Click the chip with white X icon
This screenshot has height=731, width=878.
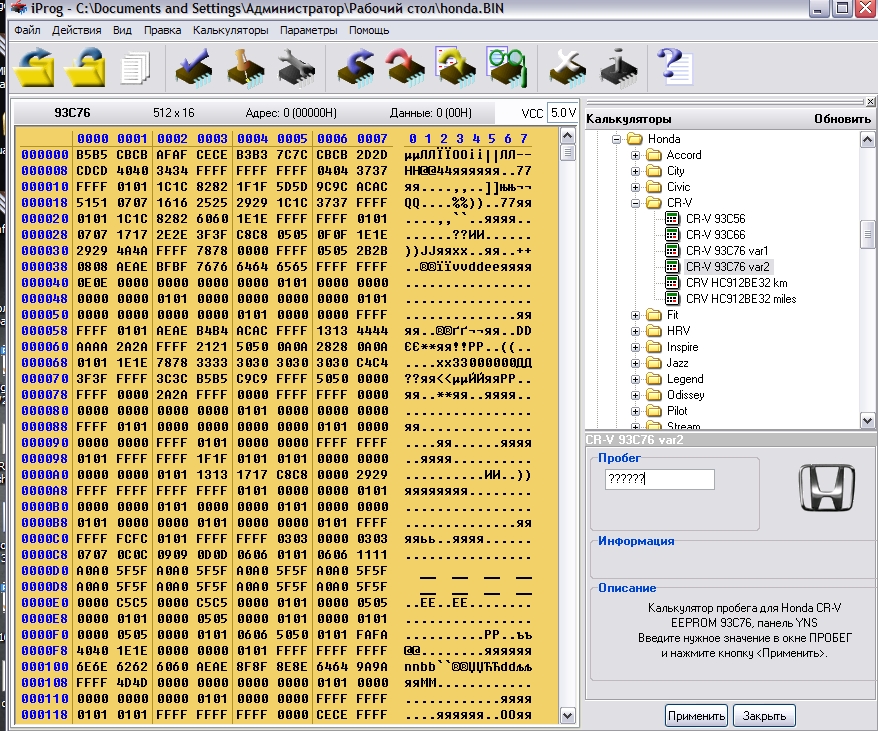click(567, 68)
